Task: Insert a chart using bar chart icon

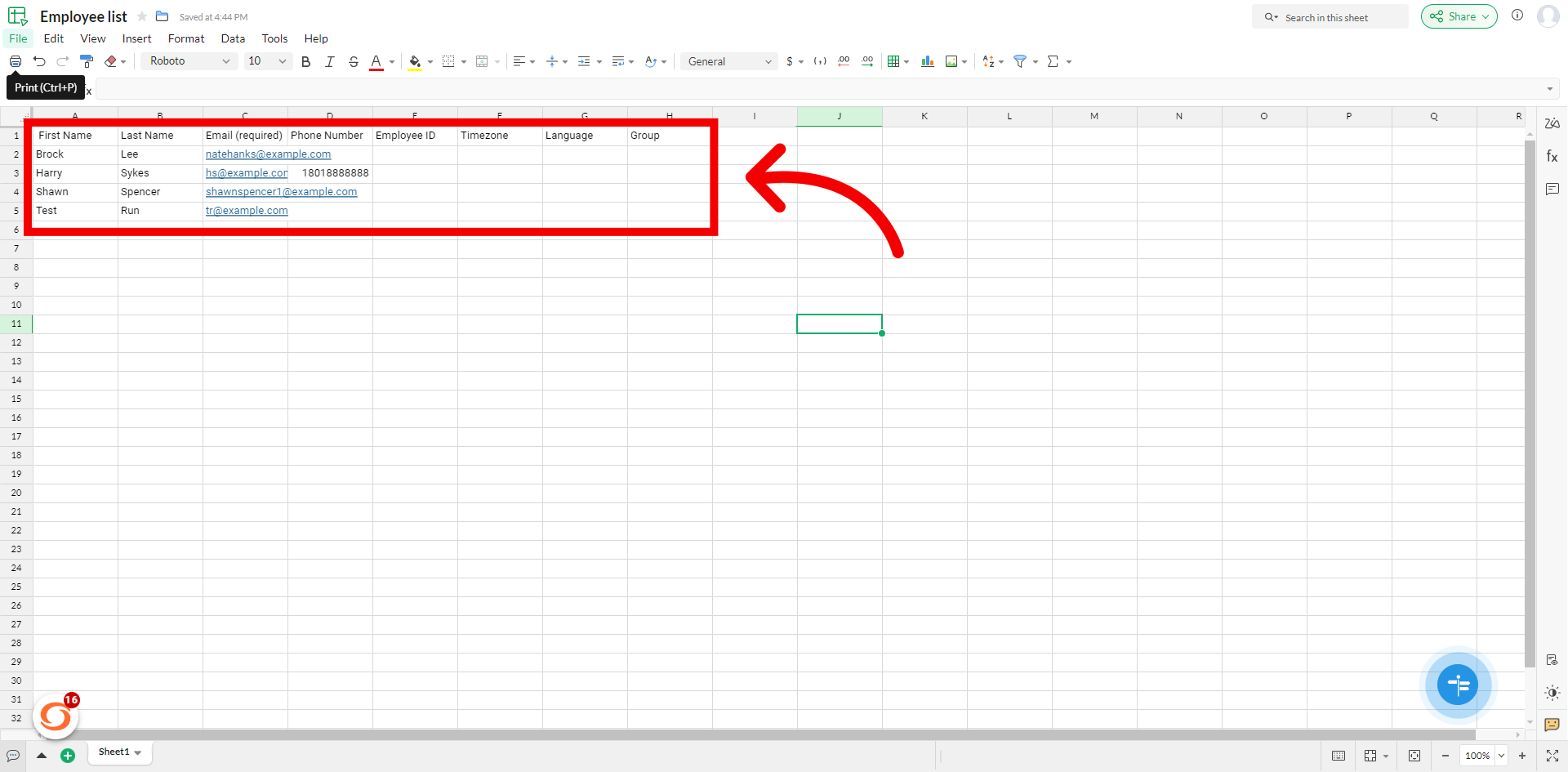Action: (928, 61)
